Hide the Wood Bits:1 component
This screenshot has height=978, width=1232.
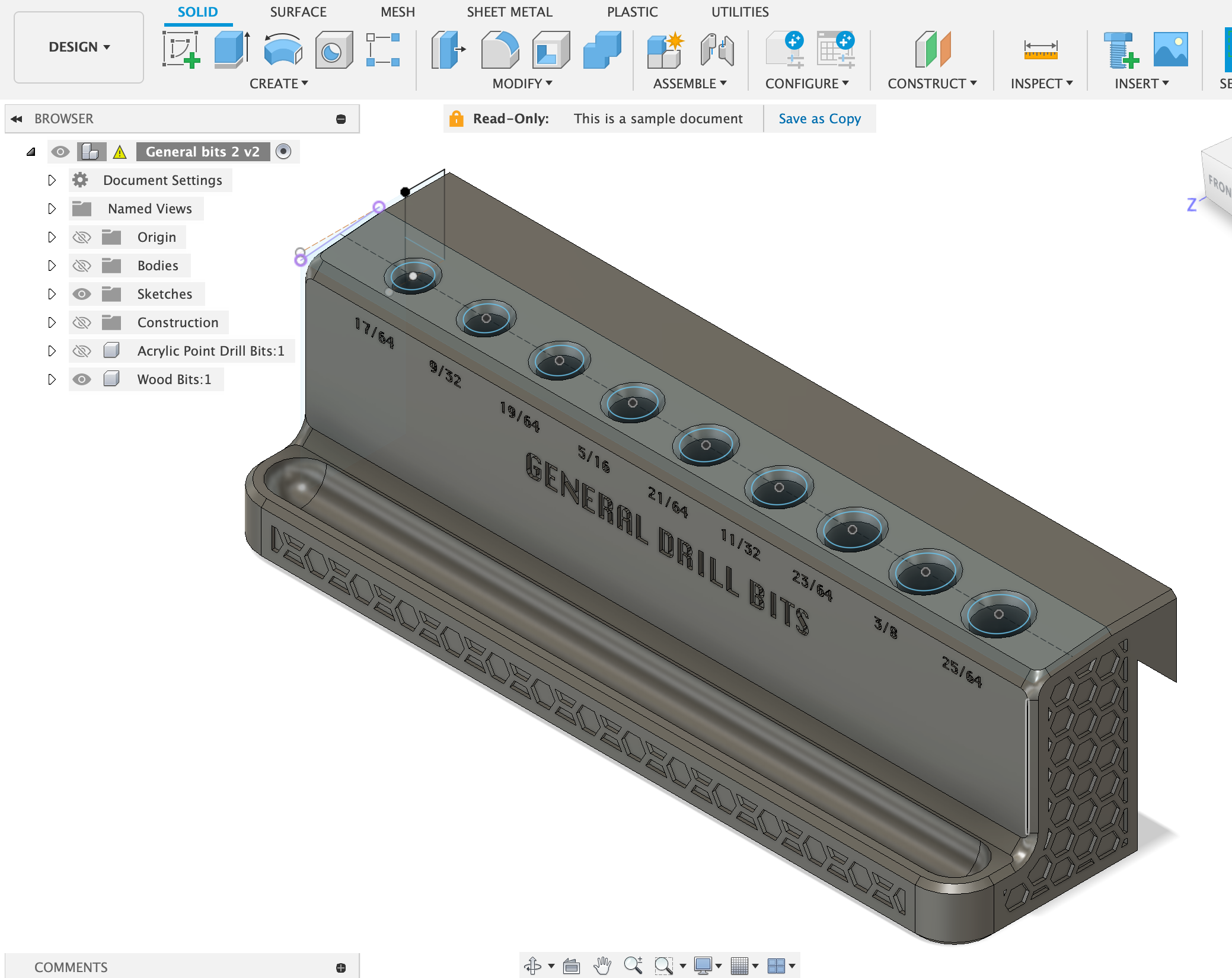82,380
